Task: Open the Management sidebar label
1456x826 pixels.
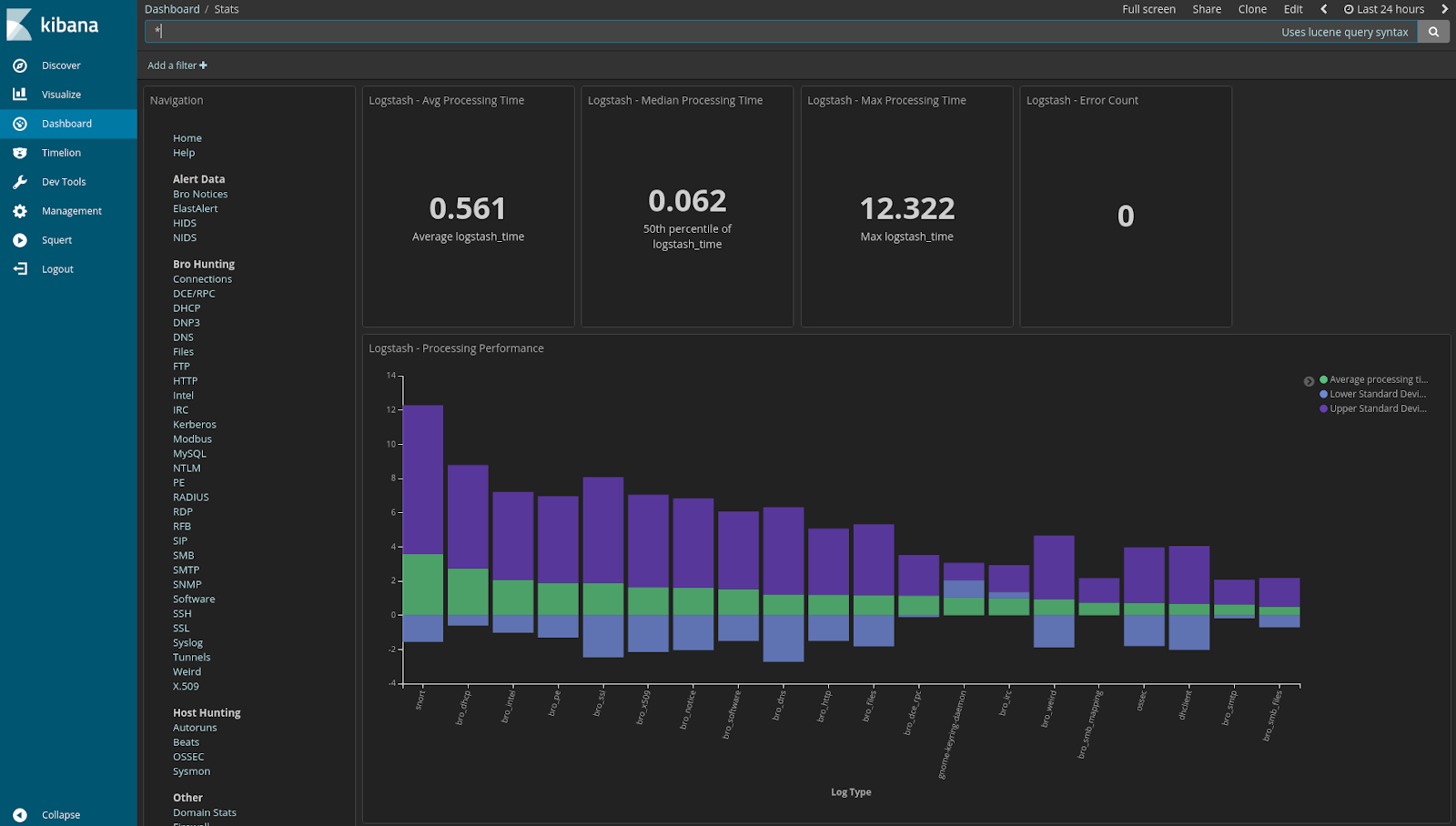Action: (72, 211)
